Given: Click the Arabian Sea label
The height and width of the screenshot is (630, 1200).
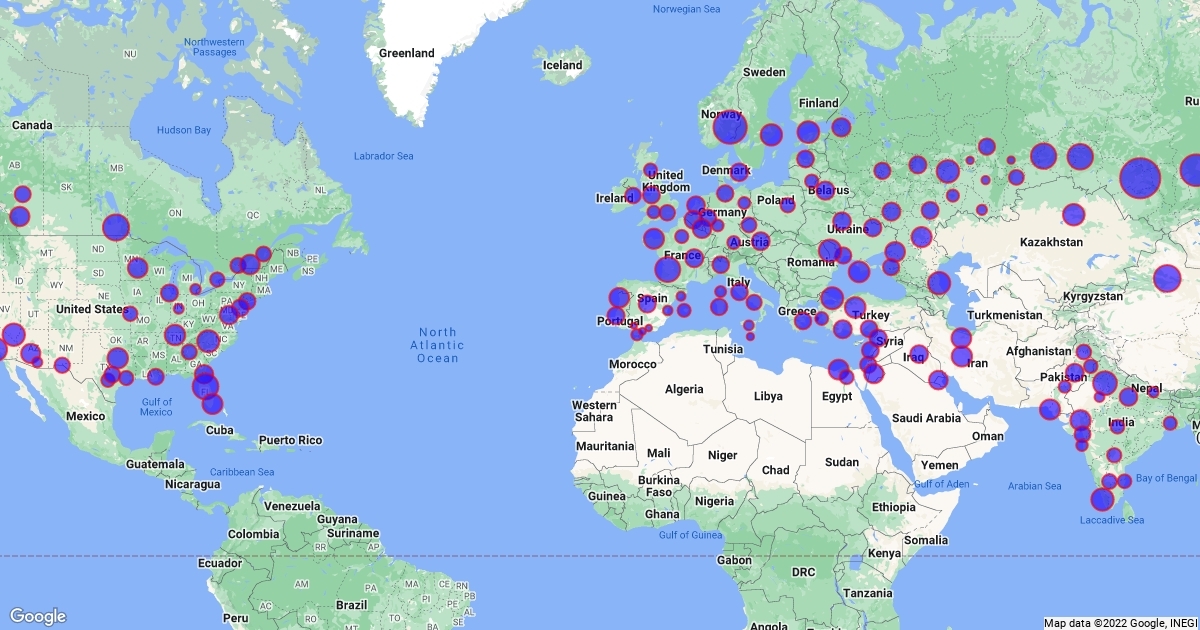Looking at the screenshot, I should (1034, 486).
